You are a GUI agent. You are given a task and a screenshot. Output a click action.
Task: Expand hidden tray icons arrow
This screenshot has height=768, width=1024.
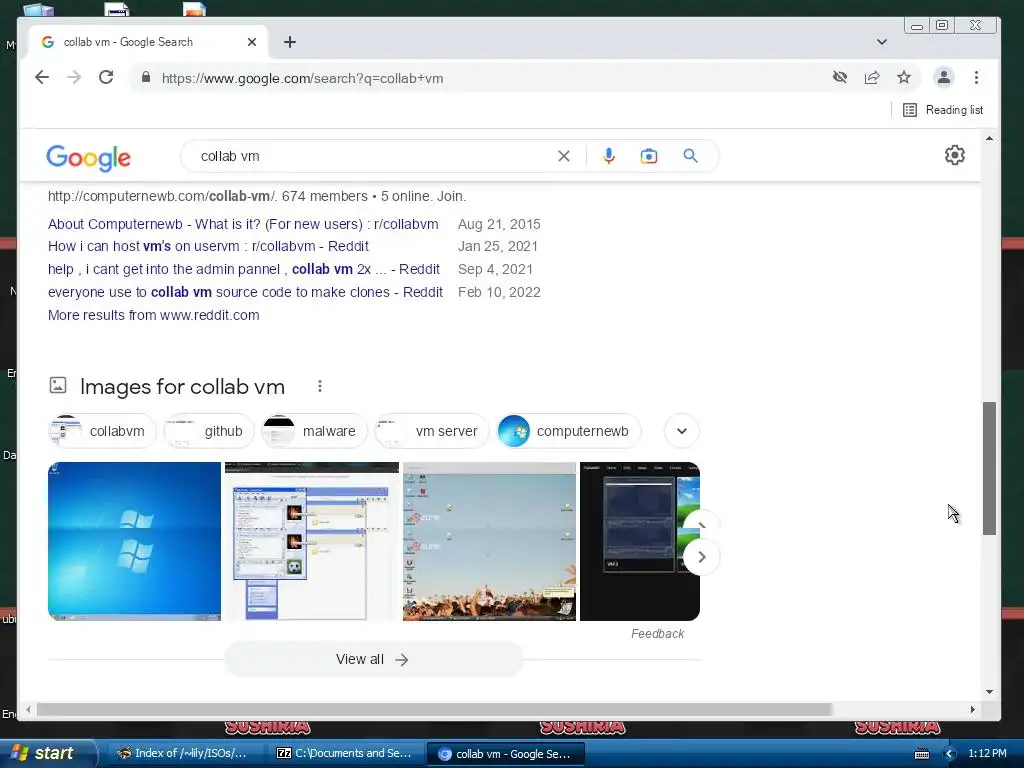(x=950, y=754)
